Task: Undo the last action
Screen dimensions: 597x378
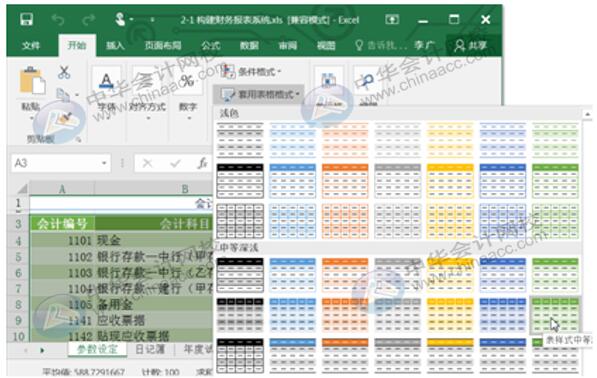Action: [58, 19]
